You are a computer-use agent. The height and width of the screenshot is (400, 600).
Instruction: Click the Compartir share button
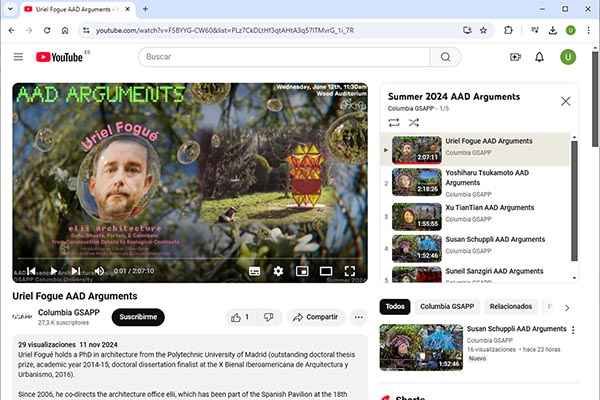point(315,317)
